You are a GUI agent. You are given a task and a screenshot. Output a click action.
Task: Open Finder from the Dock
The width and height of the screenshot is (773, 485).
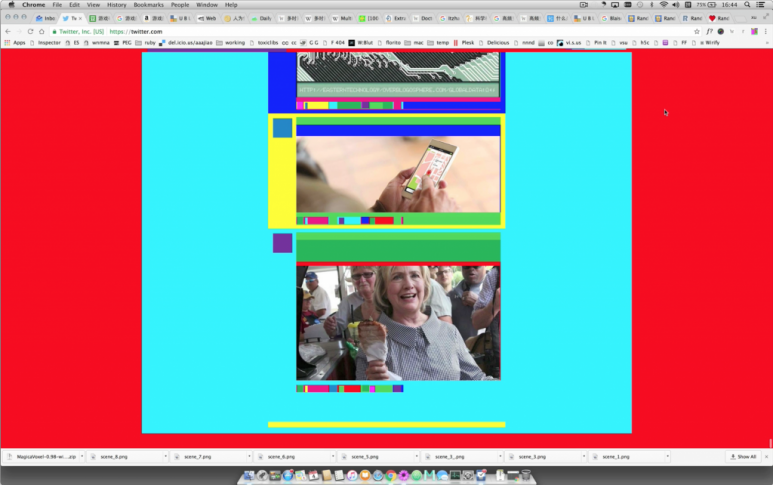tap(248, 476)
